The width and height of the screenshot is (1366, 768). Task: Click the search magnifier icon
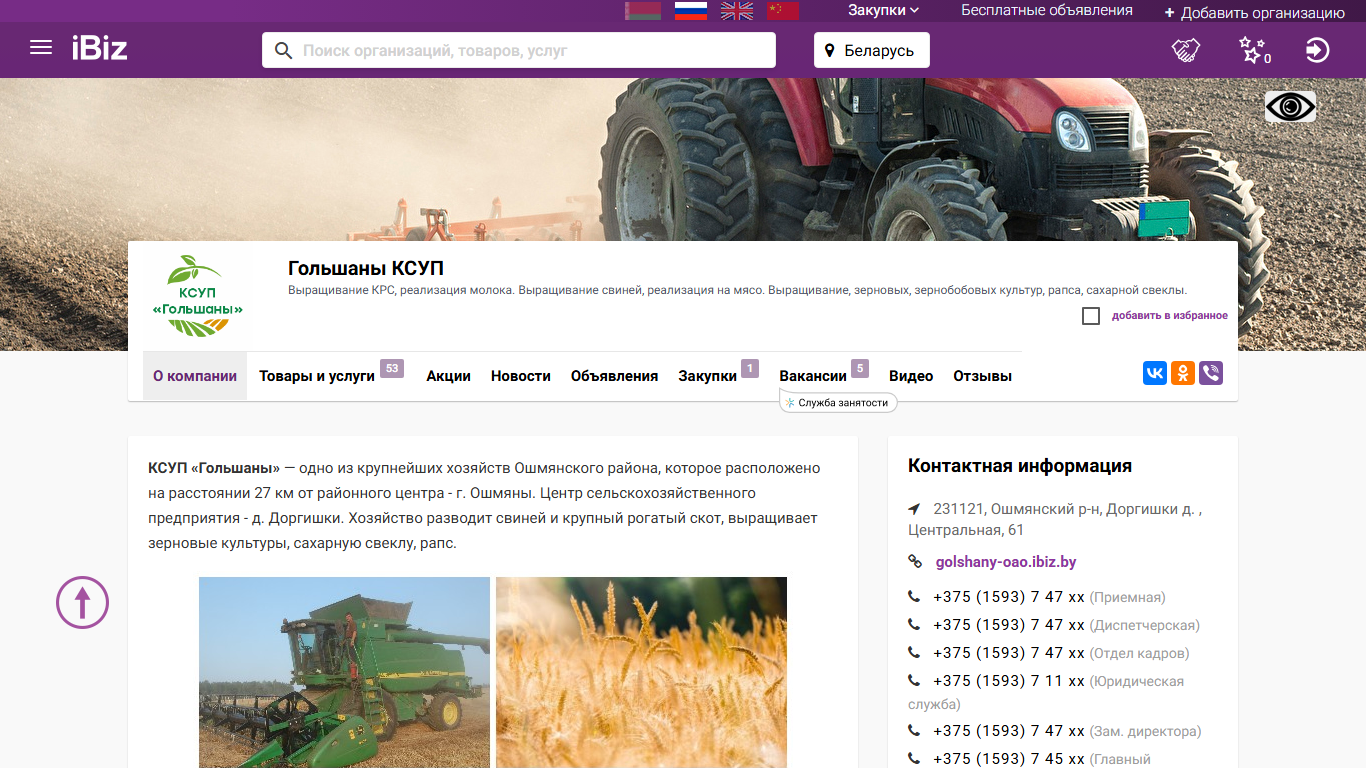(283, 50)
